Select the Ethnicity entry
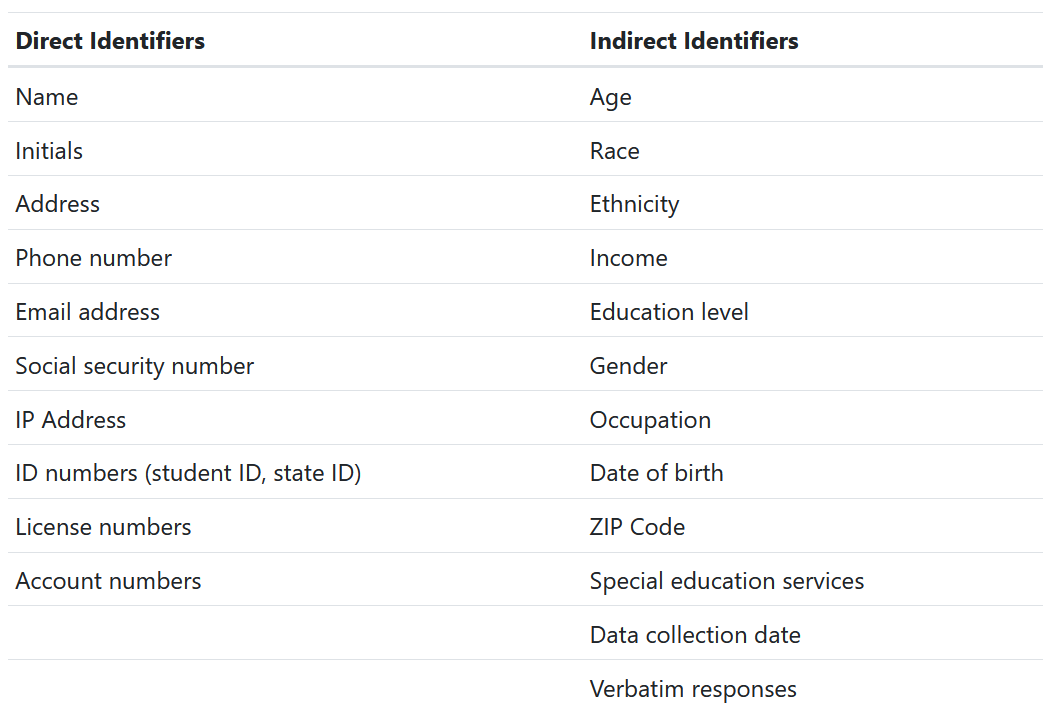Viewport: 1058px width, 721px height. pyautogui.click(x=634, y=204)
